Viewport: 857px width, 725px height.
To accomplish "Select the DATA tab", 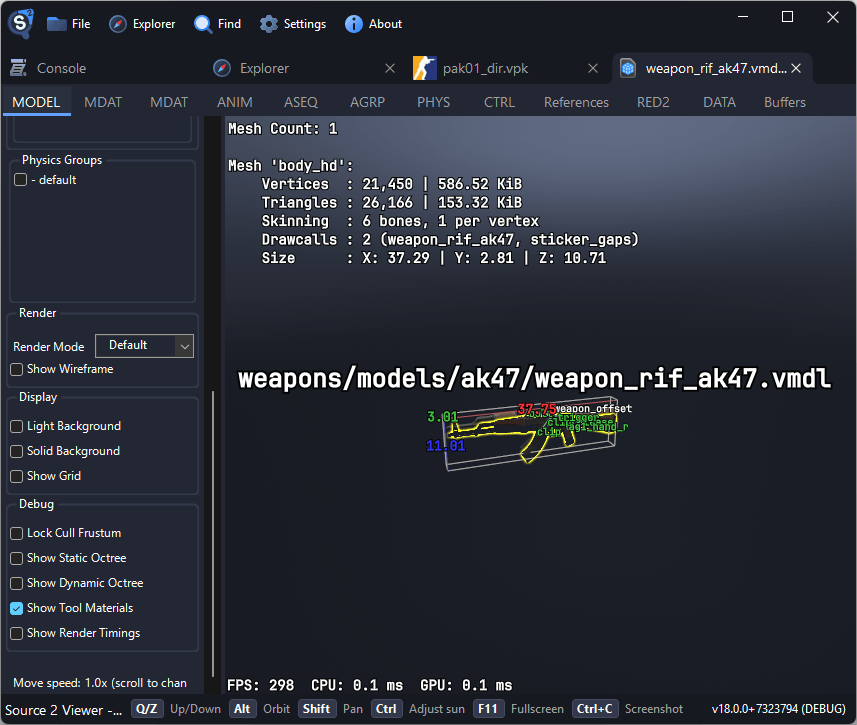I will [719, 101].
